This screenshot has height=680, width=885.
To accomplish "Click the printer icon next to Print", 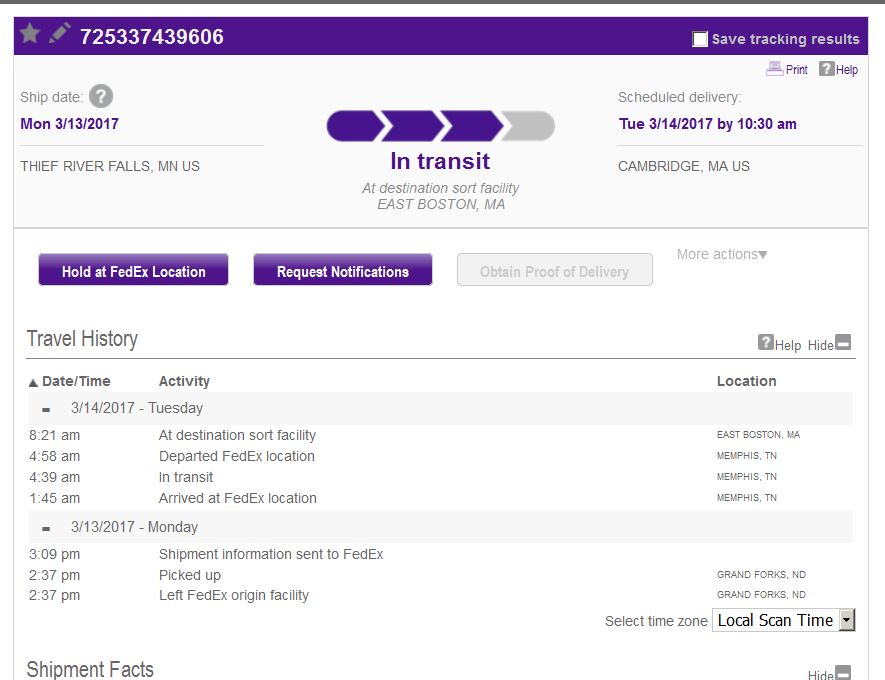I will pyautogui.click(x=774, y=69).
